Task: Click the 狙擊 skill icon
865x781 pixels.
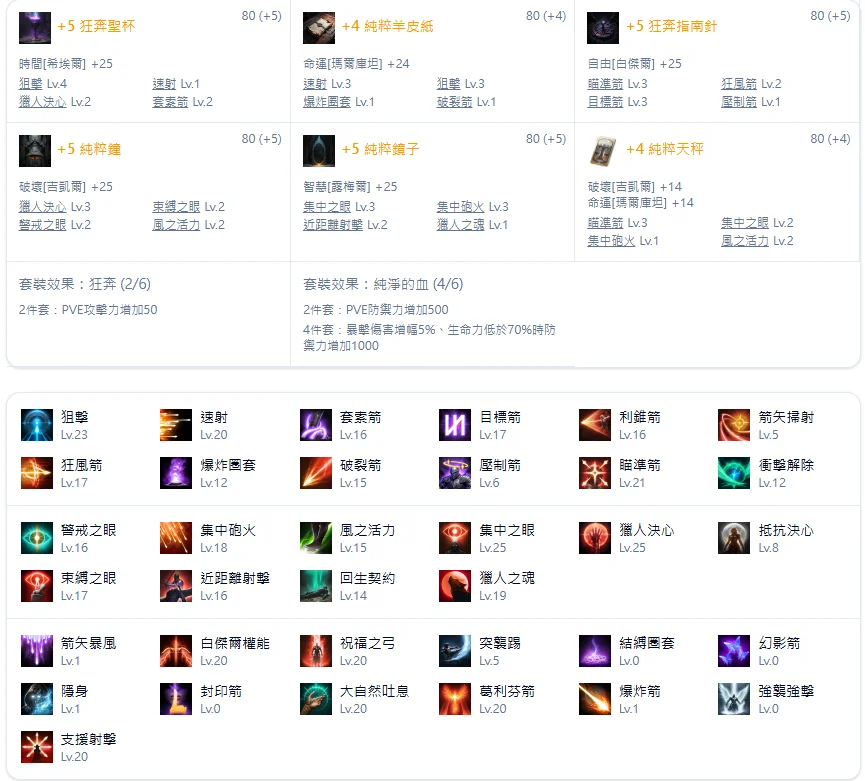Action: click(36, 425)
